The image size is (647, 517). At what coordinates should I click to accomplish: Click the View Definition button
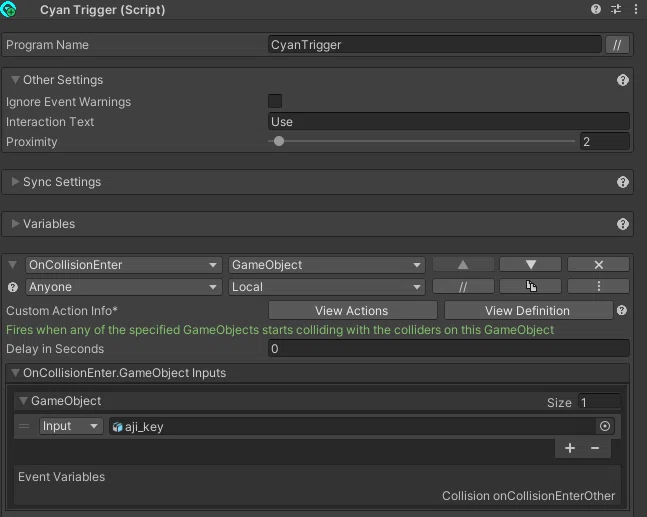click(528, 311)
